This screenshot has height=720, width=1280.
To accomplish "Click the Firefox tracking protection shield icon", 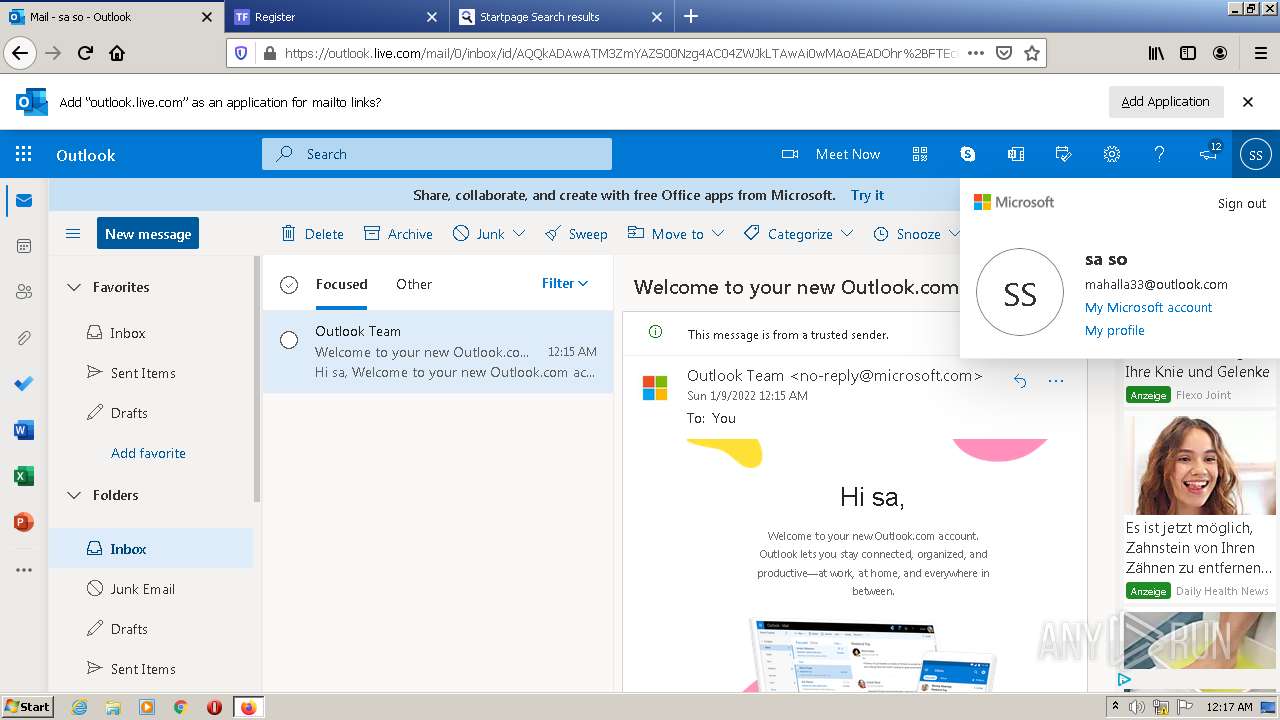I will (241, 53).
